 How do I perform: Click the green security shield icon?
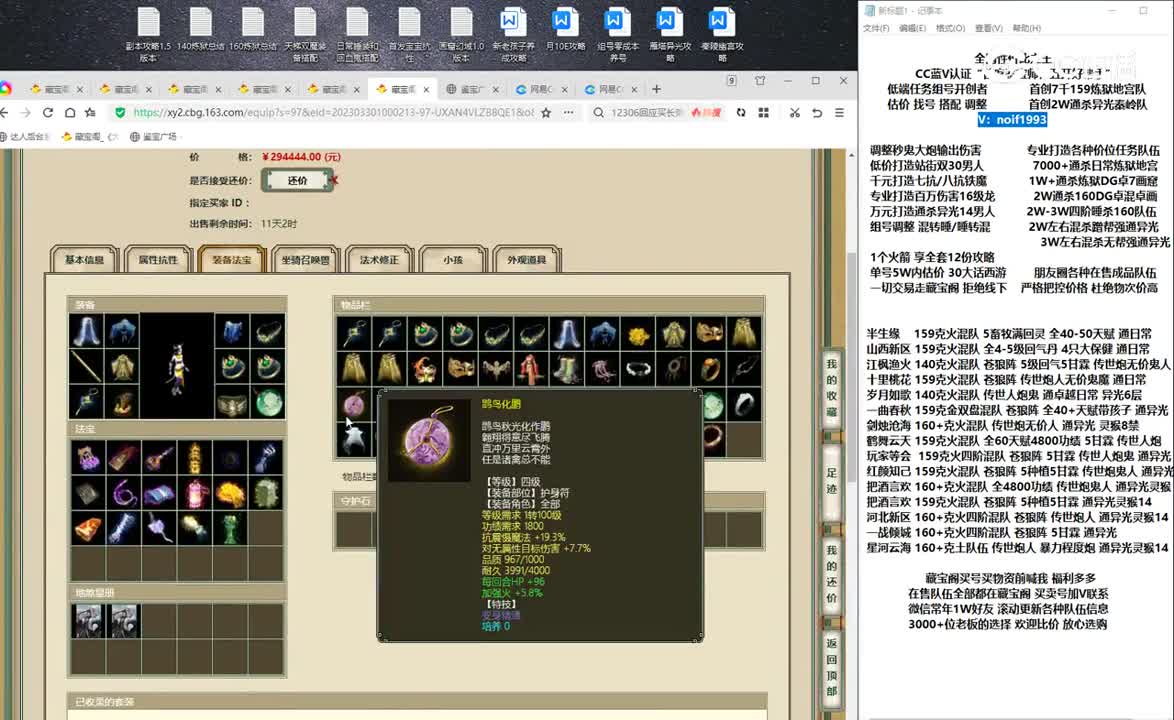[120, 112]
